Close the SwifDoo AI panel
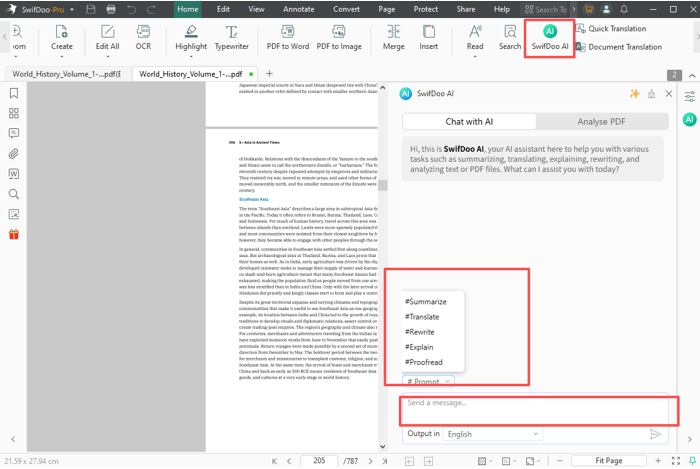Screen dimensions: 700x469 point(669,94)
